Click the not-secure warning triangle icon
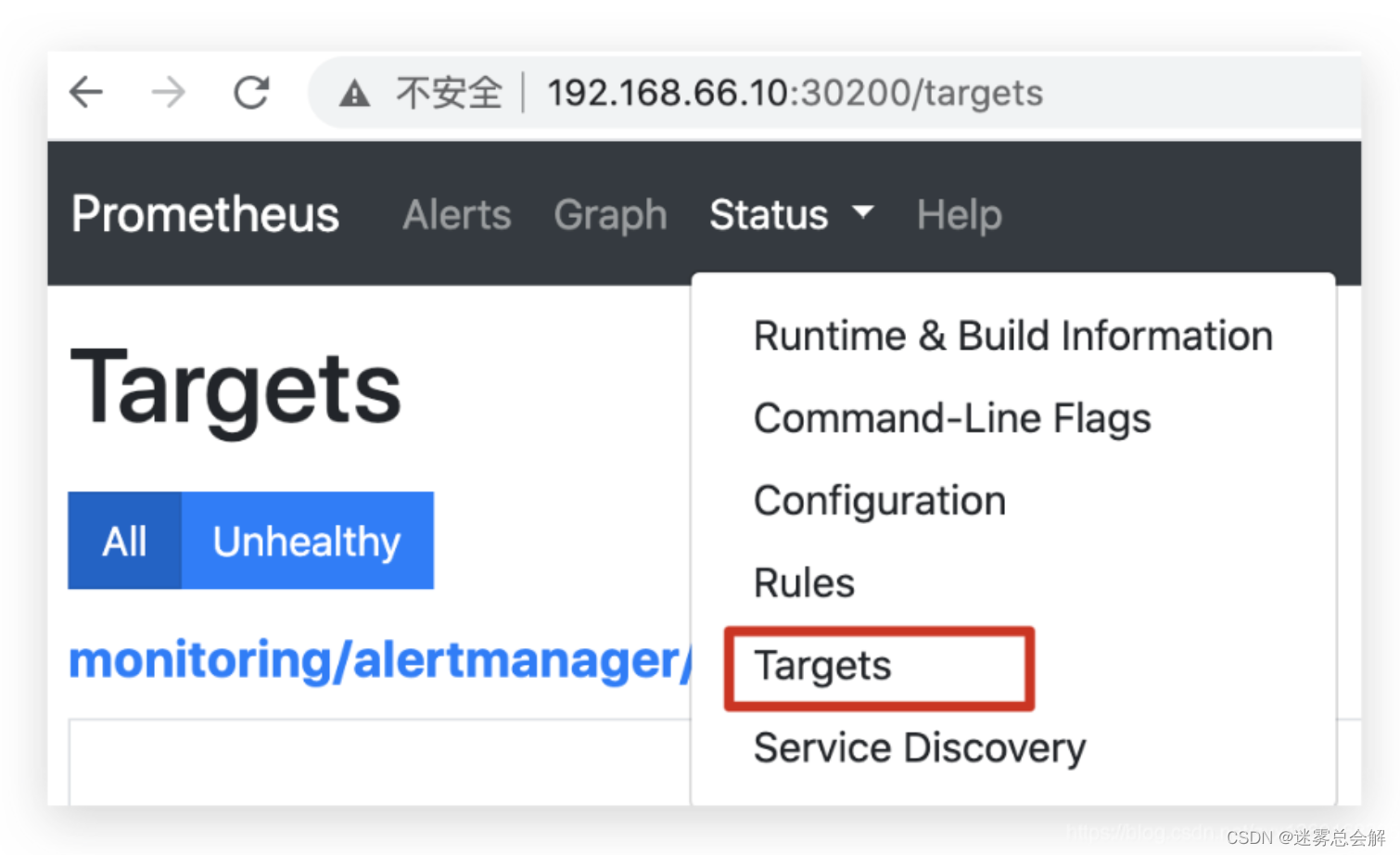The image size is (1400, 855). (x=355, y=94)
